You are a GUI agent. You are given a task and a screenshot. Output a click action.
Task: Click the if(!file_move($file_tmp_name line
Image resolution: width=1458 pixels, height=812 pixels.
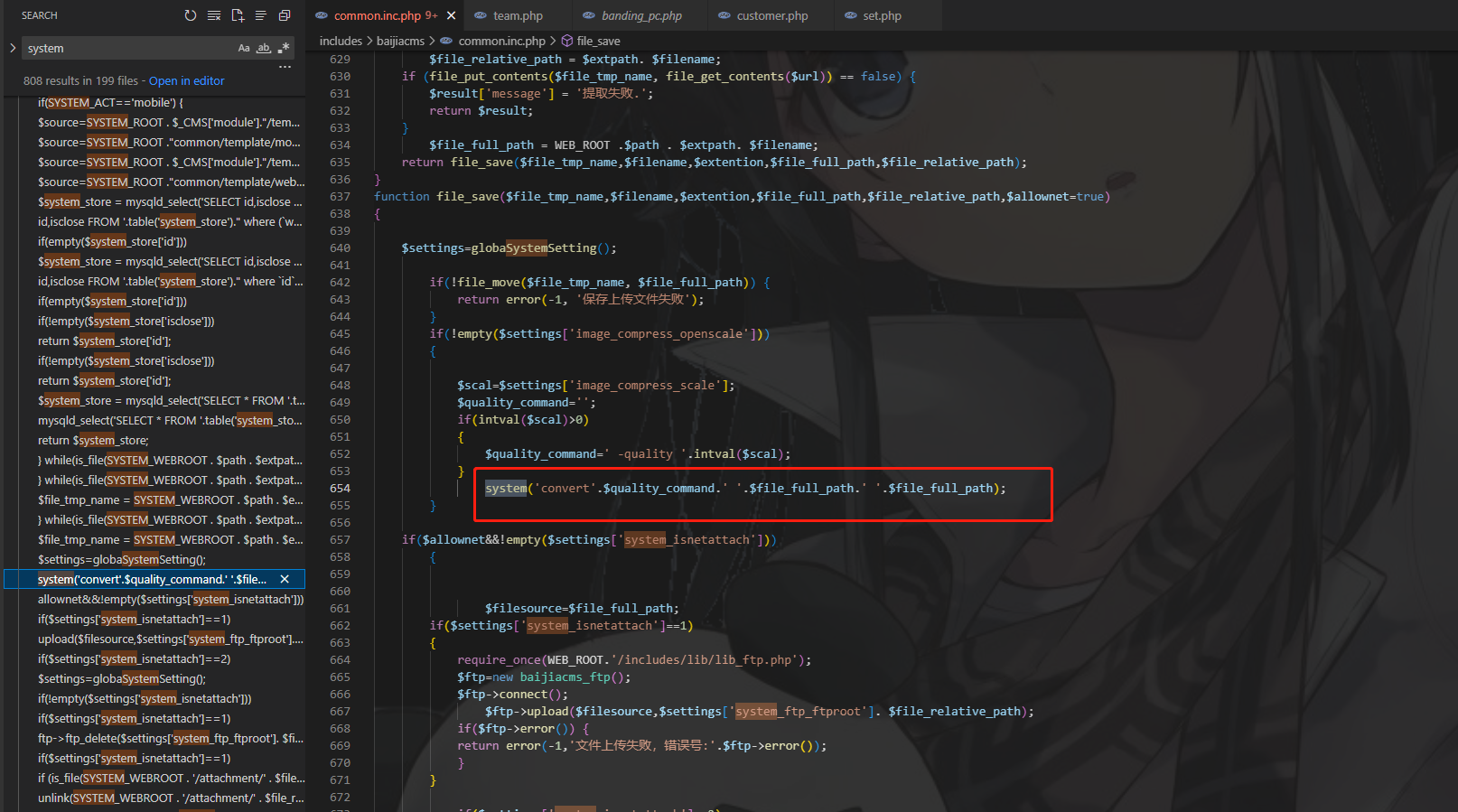pyautogui.click(x=600, y=283)
